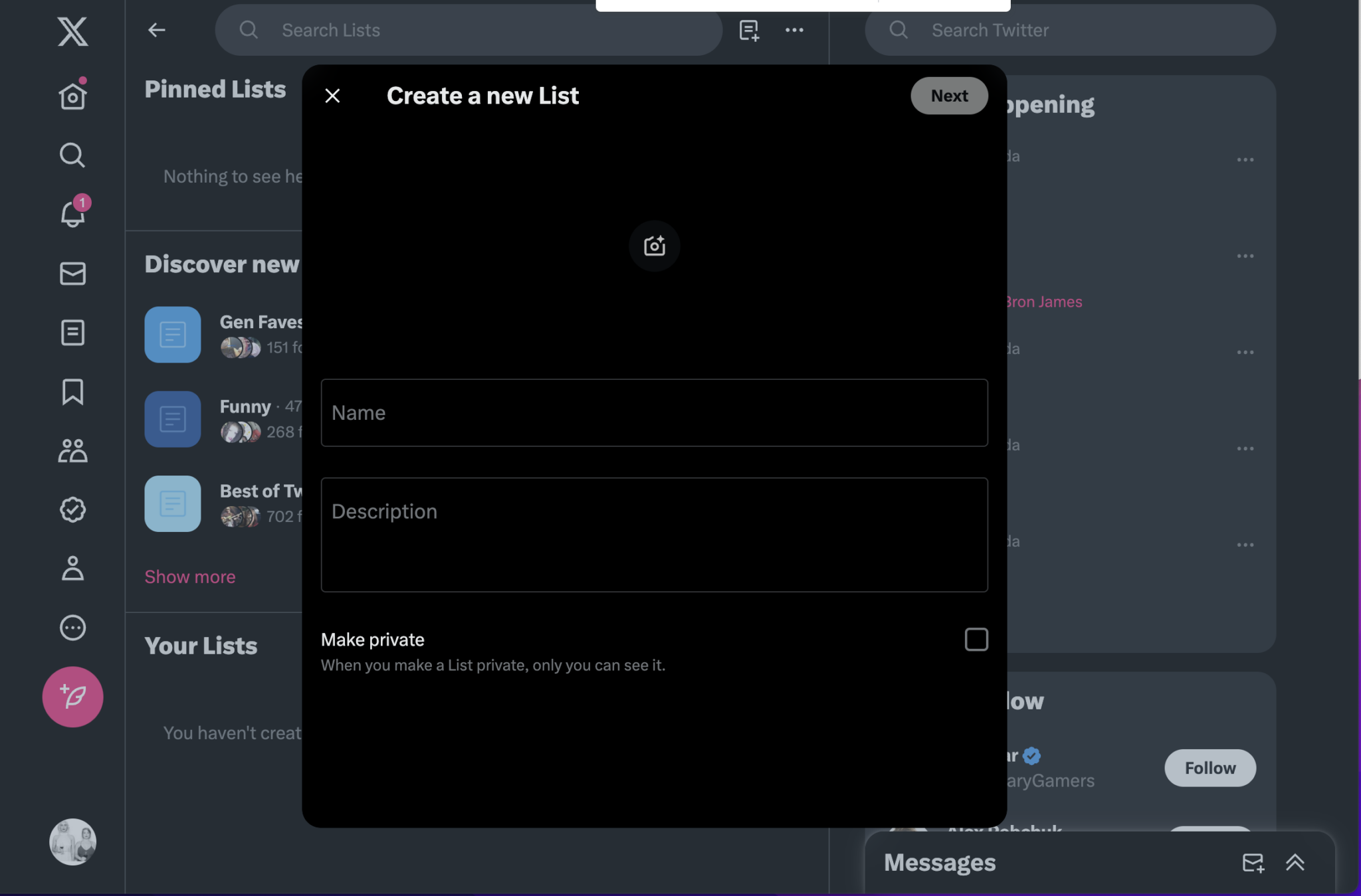Screen dimensions: 1361x896
Task: Show more suggested Lists
Action: click(x=189, y=577)
